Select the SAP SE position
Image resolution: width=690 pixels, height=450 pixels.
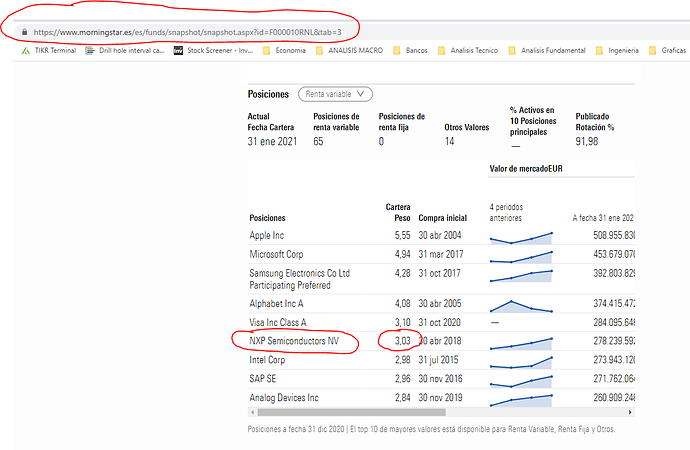263,379
